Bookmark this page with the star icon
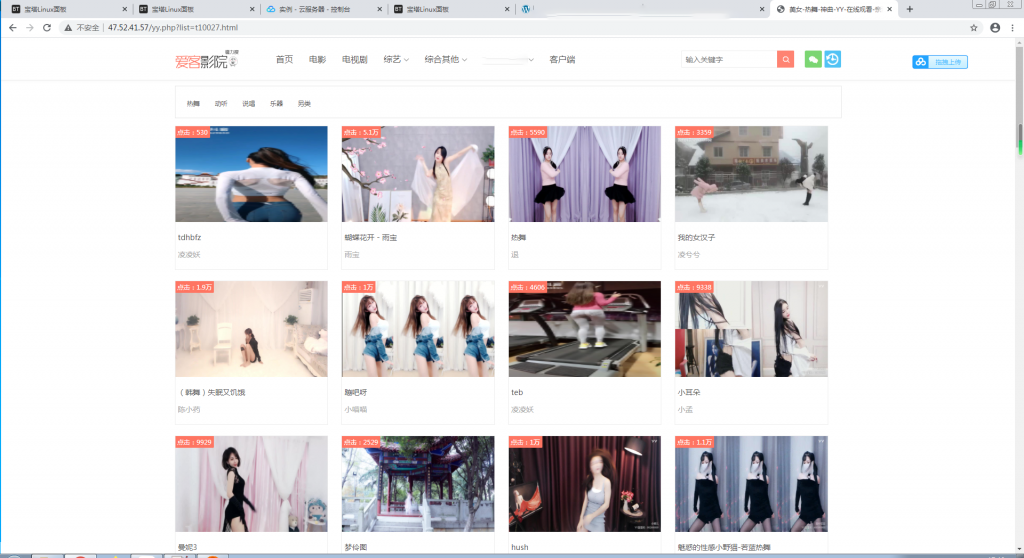The width and height of the screenshot is (1024, 558). pyautogui.click(x=974, y=28)
